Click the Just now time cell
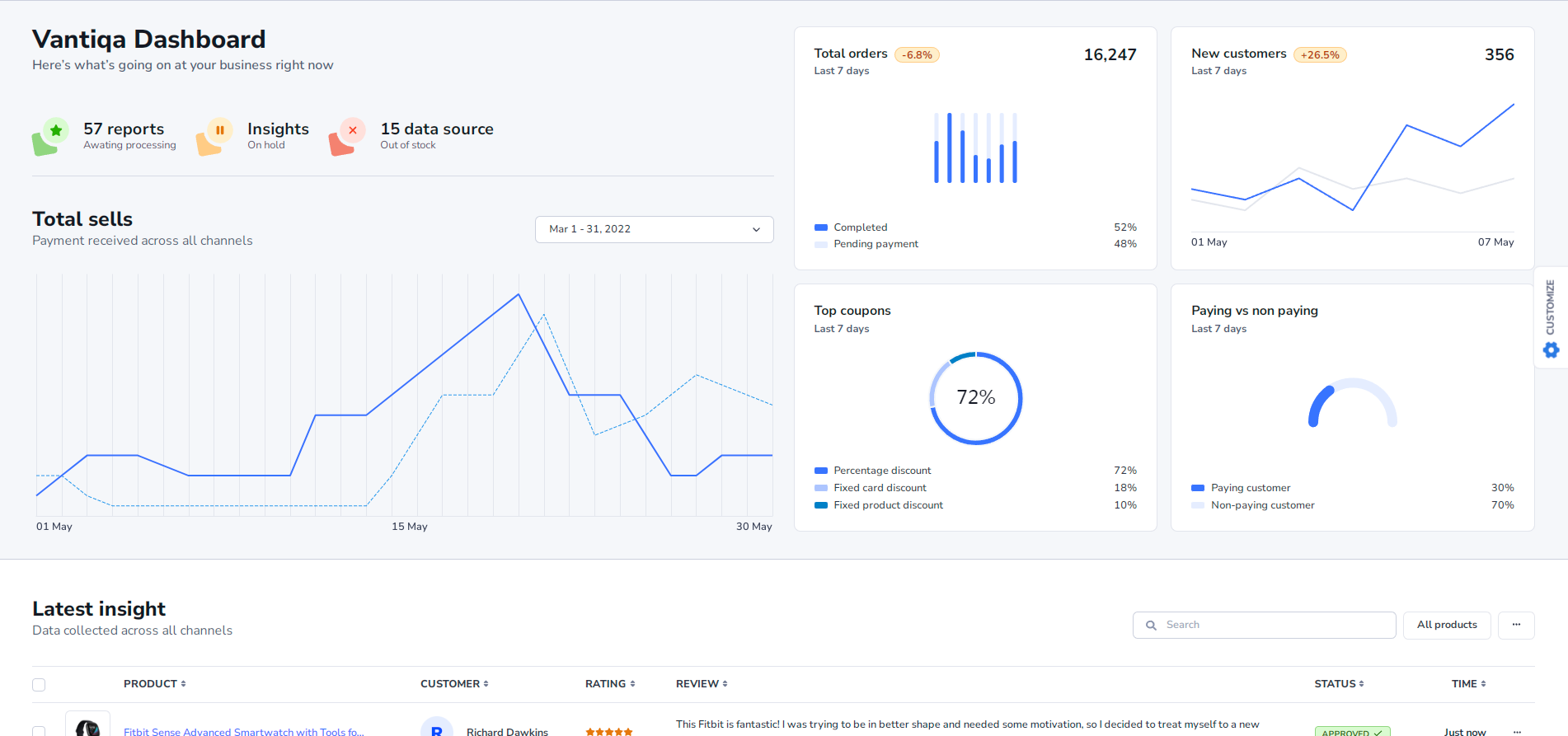The width and height of the screenshot is (1568, 736). (1465, 732)
